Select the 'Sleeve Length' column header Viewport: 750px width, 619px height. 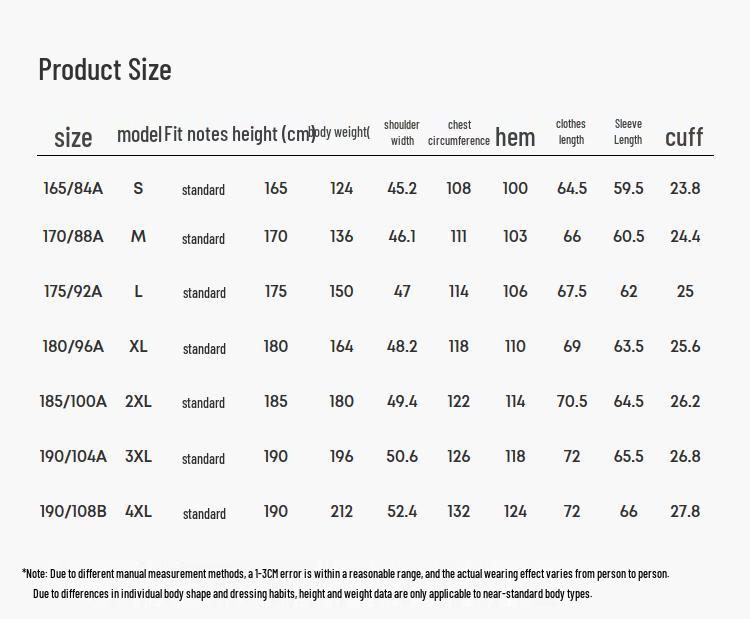point(628,131)
